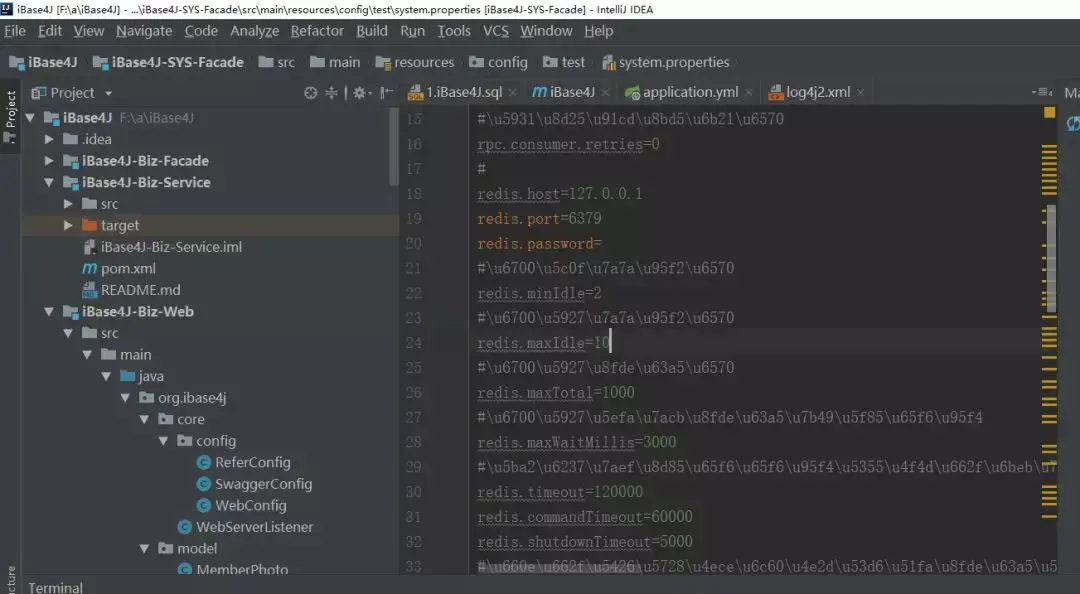The image size is (1080, 594).
Task: Click the scroll-from-source target icon
Action: point(311,92)
